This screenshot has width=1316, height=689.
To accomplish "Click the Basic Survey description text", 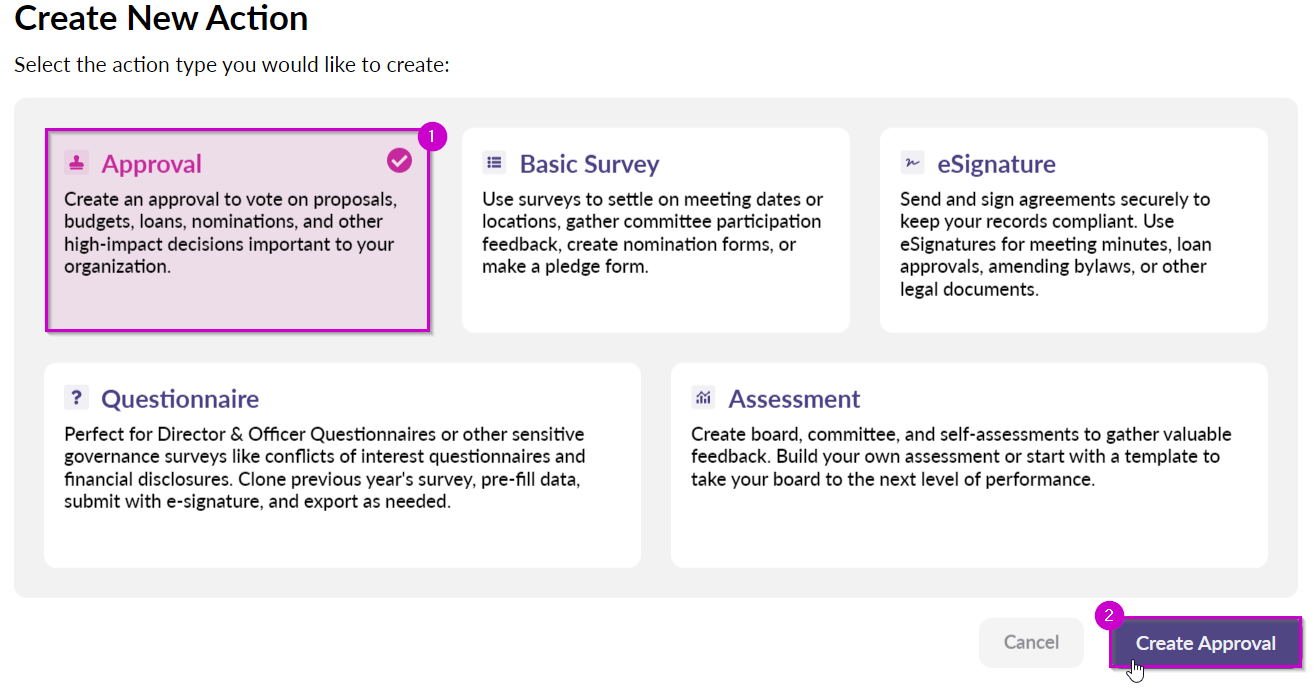I will coord(652,233).
